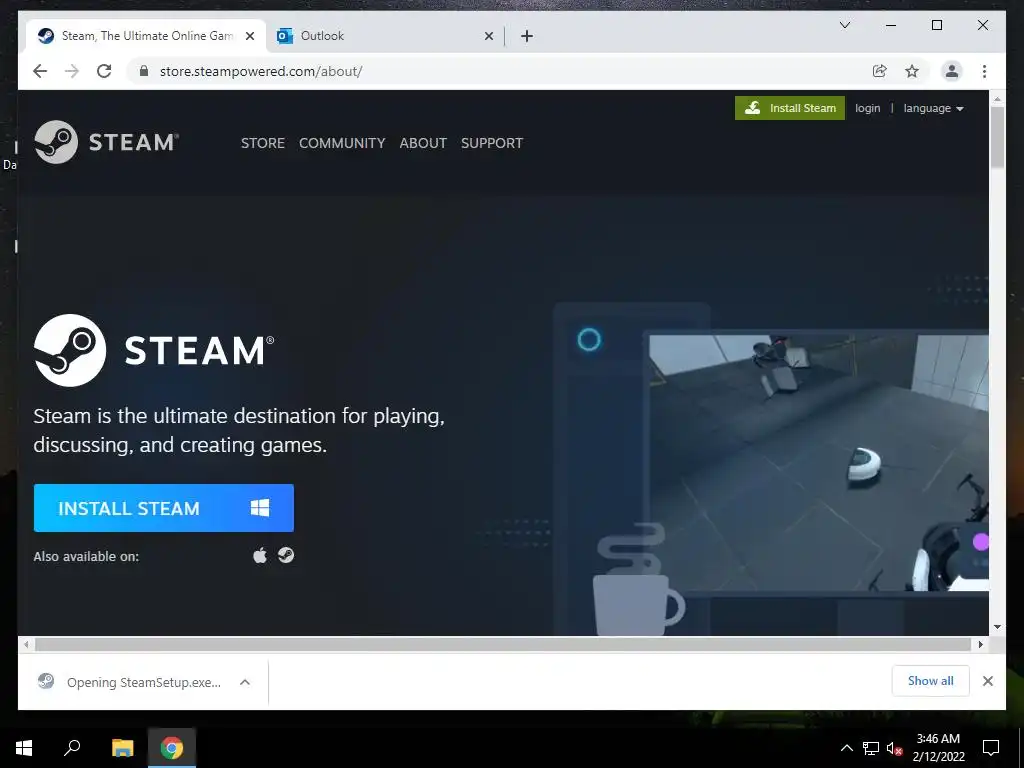Open the Windows Start menu

[x=24, y=748]
